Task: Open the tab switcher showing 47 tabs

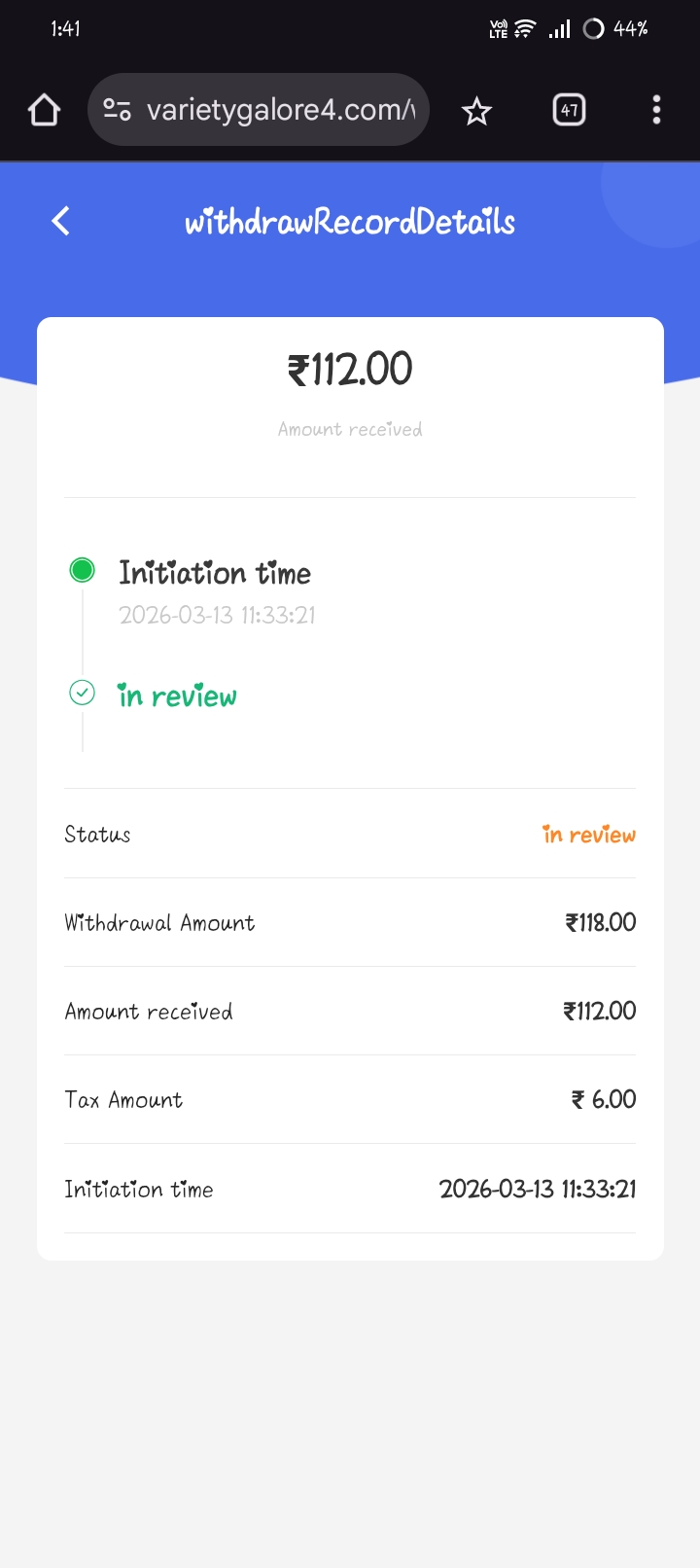Action: pos(569,110)
